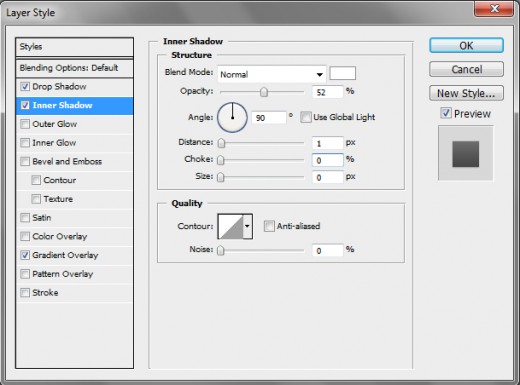Image resolution: width=520 pixels, height=385 pixels.
Task: Enable the Pattern Overlay checkbox
Action: click(25, 274)
